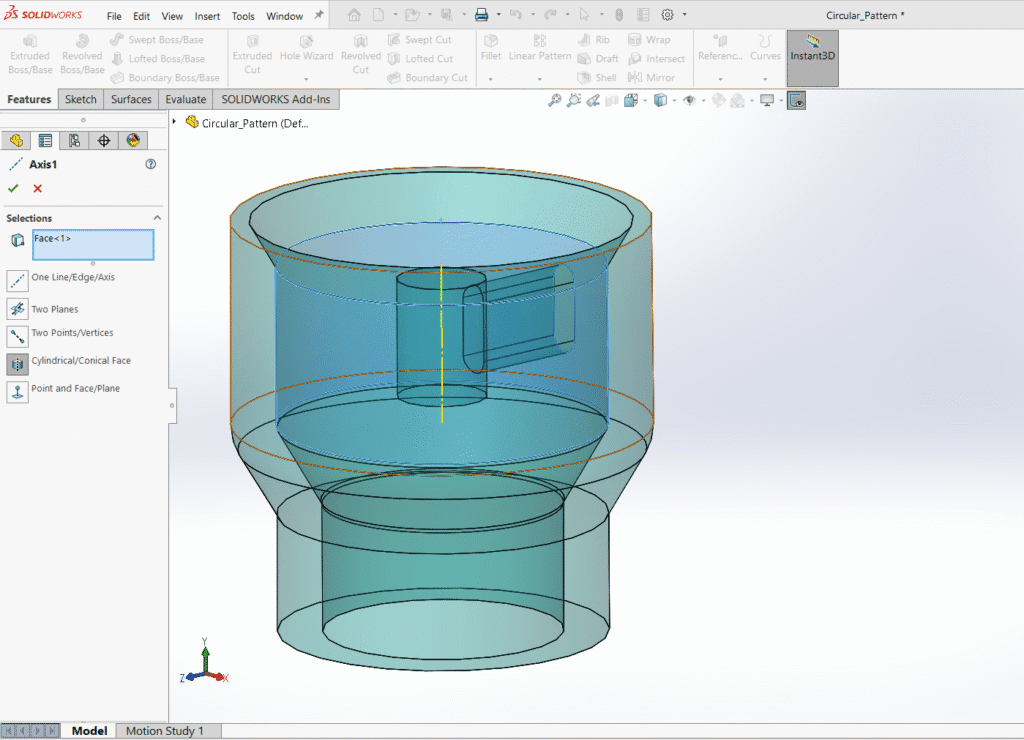
Task: Choose Boundary Boss/Base feature
Action: coord(165,78)
